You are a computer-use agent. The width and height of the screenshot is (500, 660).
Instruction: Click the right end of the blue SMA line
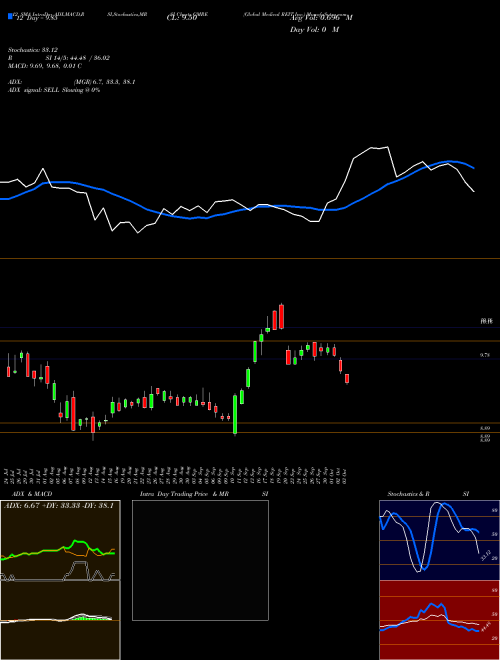474,168
